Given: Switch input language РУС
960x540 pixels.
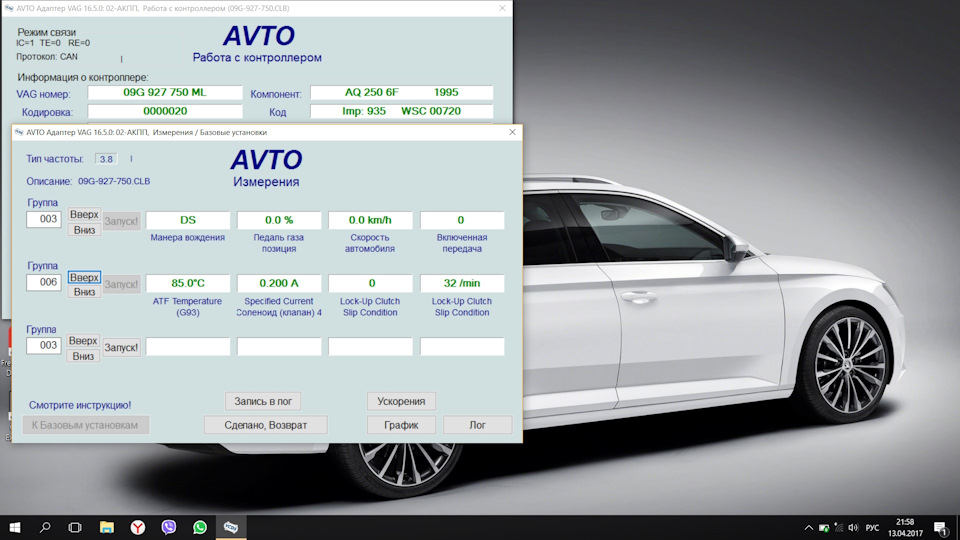Looking at the screenshot, I should pyautogui.click(x=872, y=528).
